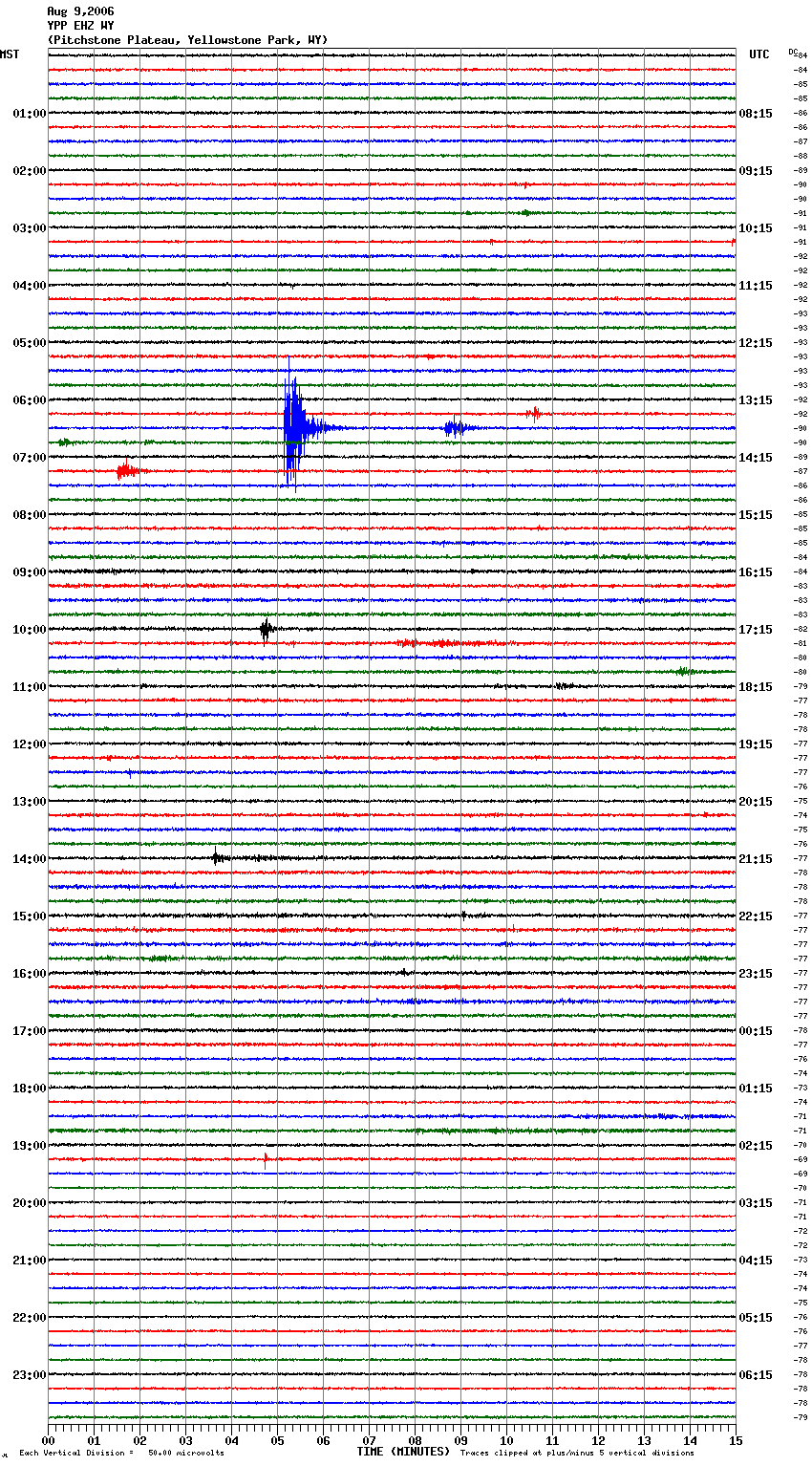Select the 15:00 MST time label

(30, 916)
